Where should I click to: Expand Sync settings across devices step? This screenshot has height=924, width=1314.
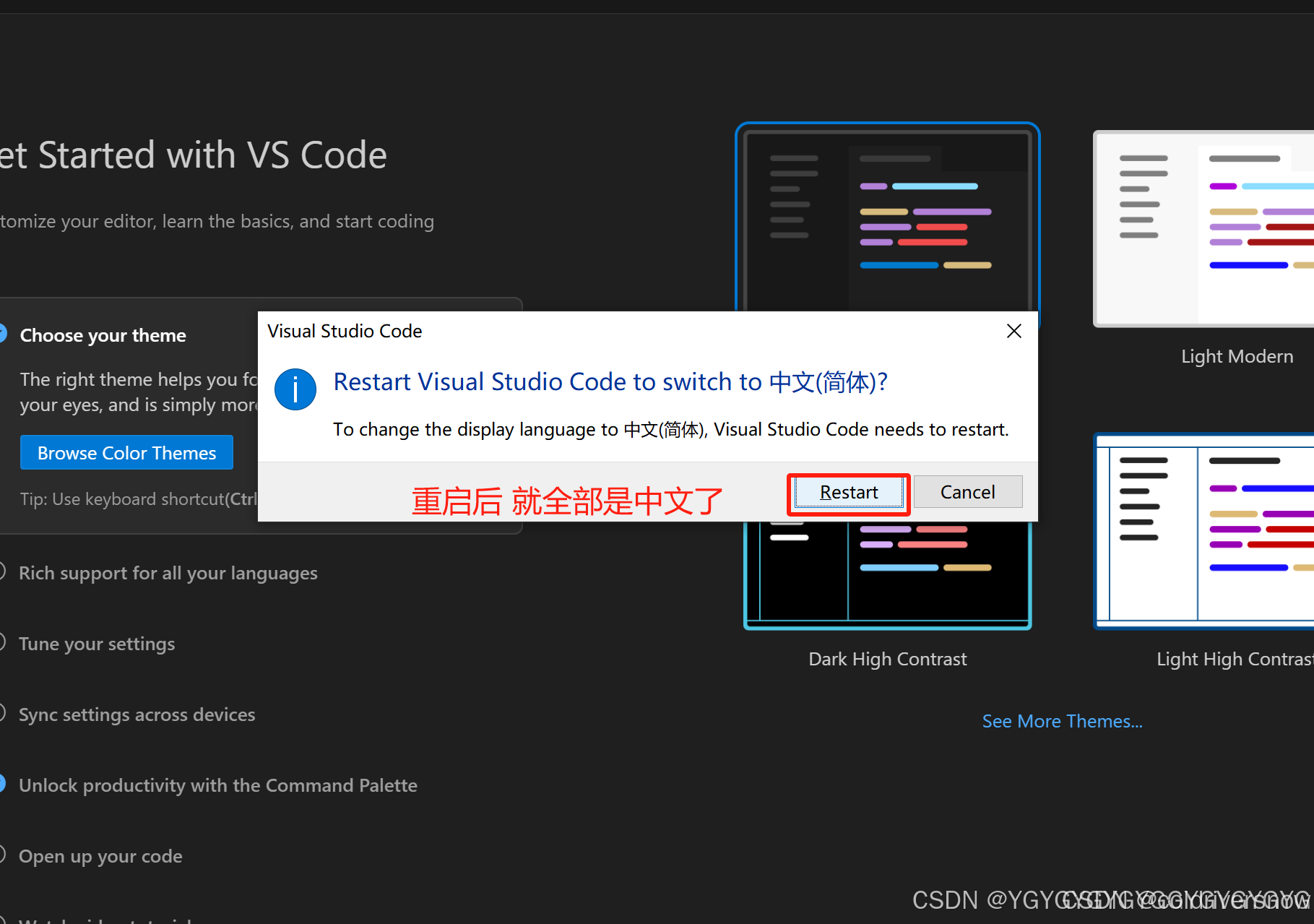(x=137, y=714)
